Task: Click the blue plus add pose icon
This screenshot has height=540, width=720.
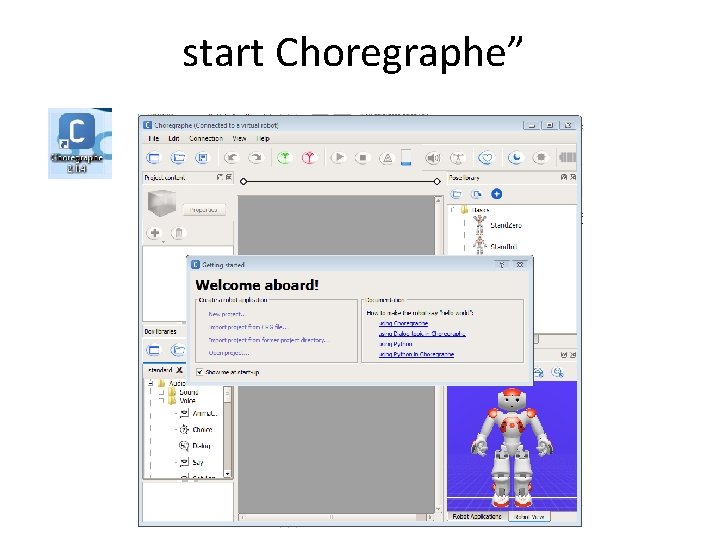Action: pos(496,194)
